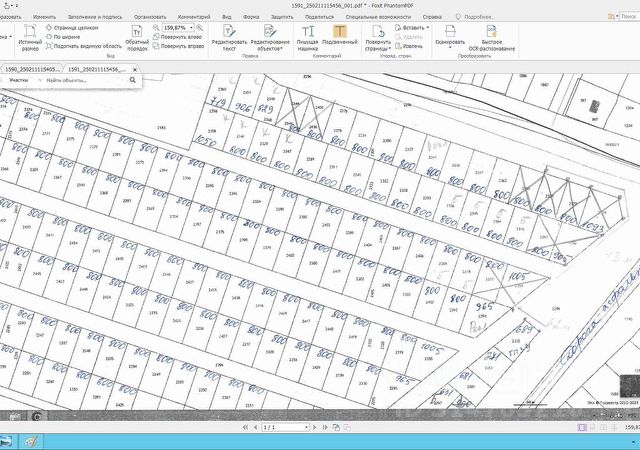Open the Специальные возможности ribbon tab
The width and height of the screenshot is (640, 450).
pos(378,17)
